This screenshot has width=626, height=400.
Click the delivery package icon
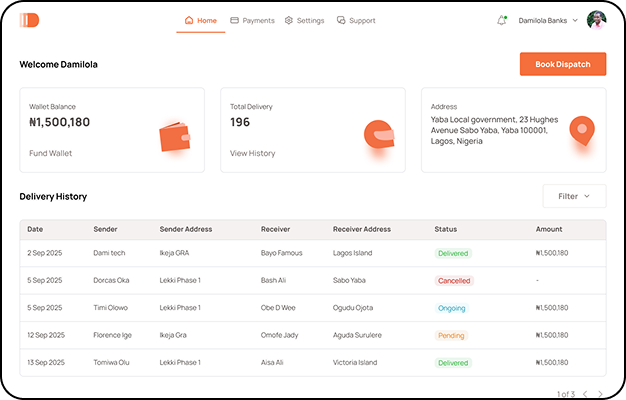pos(378,134)
